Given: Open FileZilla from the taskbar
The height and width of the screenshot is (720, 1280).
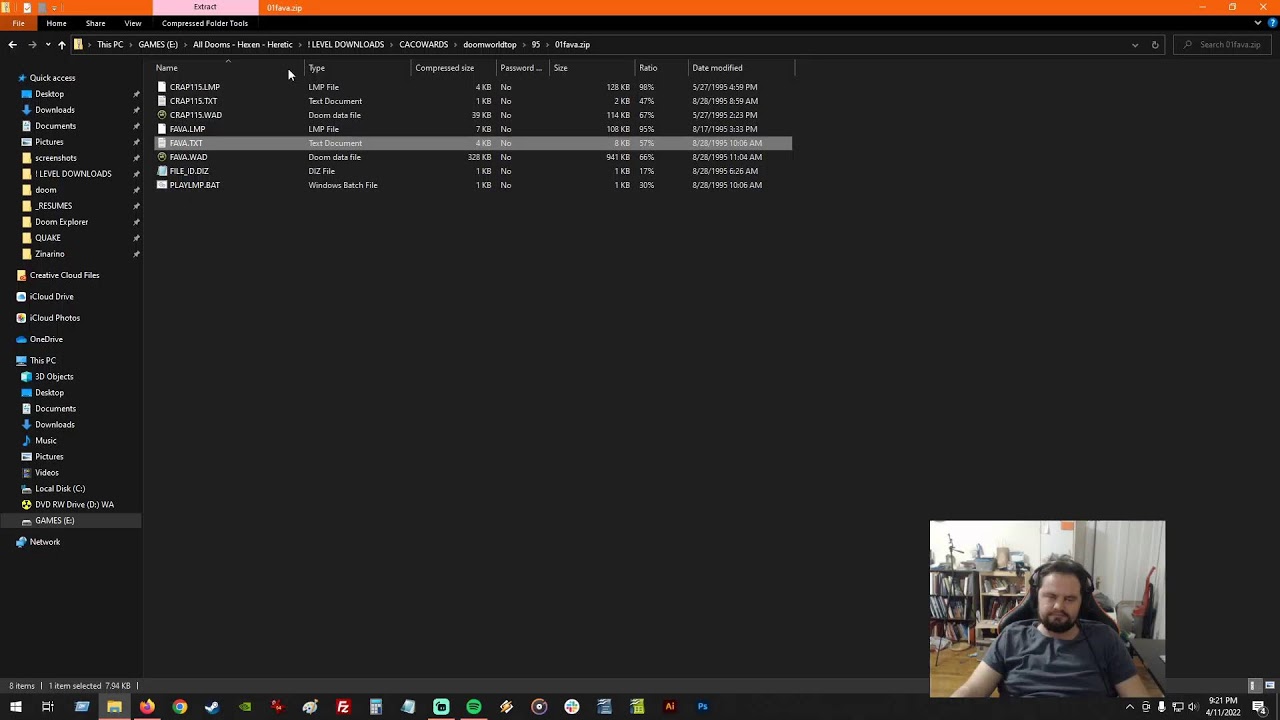Looking at the screenshot, I should tap(343, 707).
